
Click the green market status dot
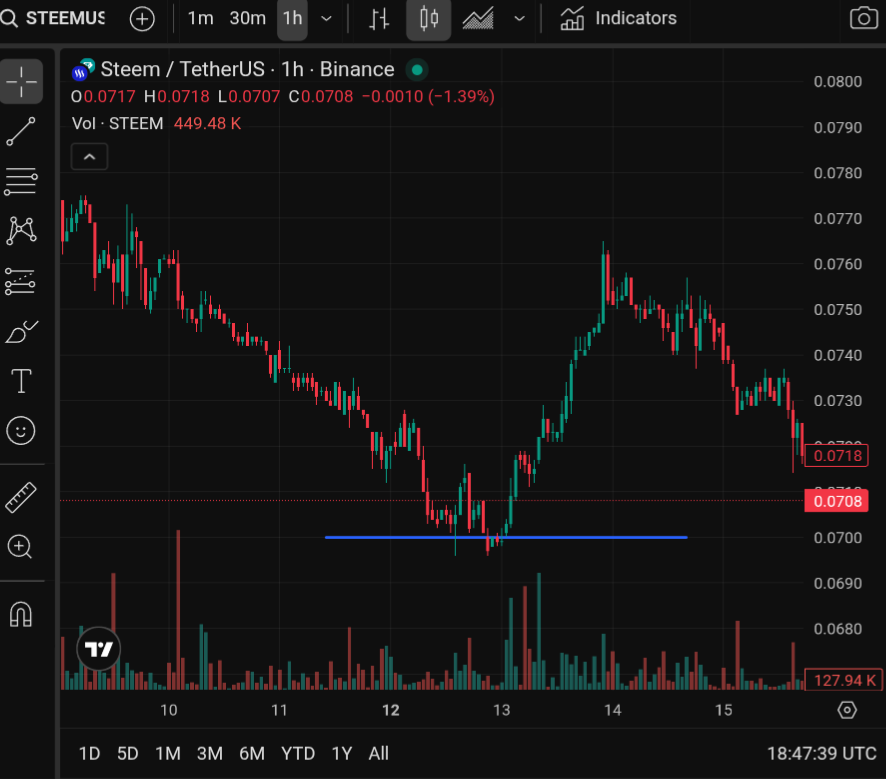point(417,70)
